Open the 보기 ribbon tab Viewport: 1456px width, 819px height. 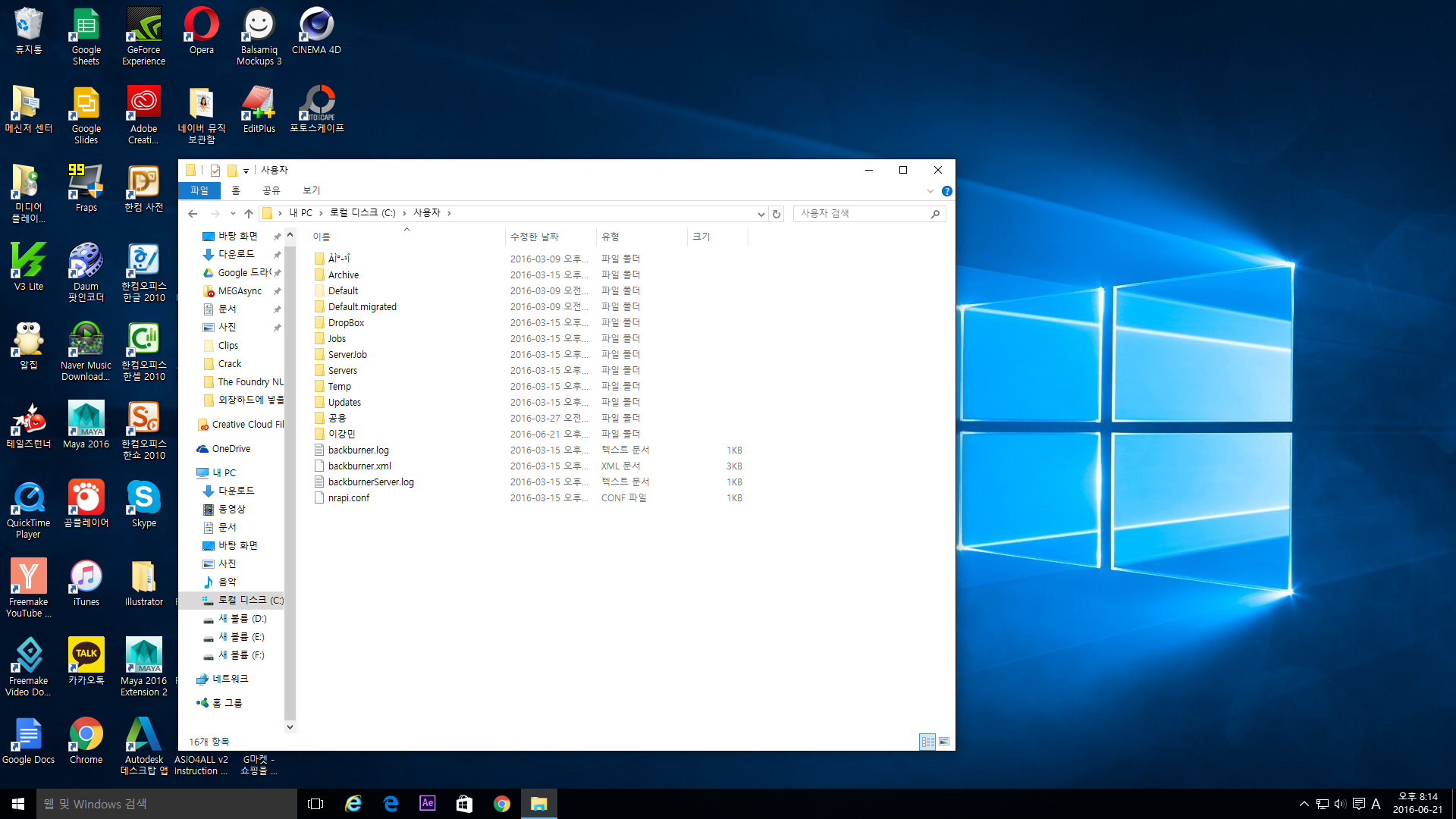coord(311,190)
